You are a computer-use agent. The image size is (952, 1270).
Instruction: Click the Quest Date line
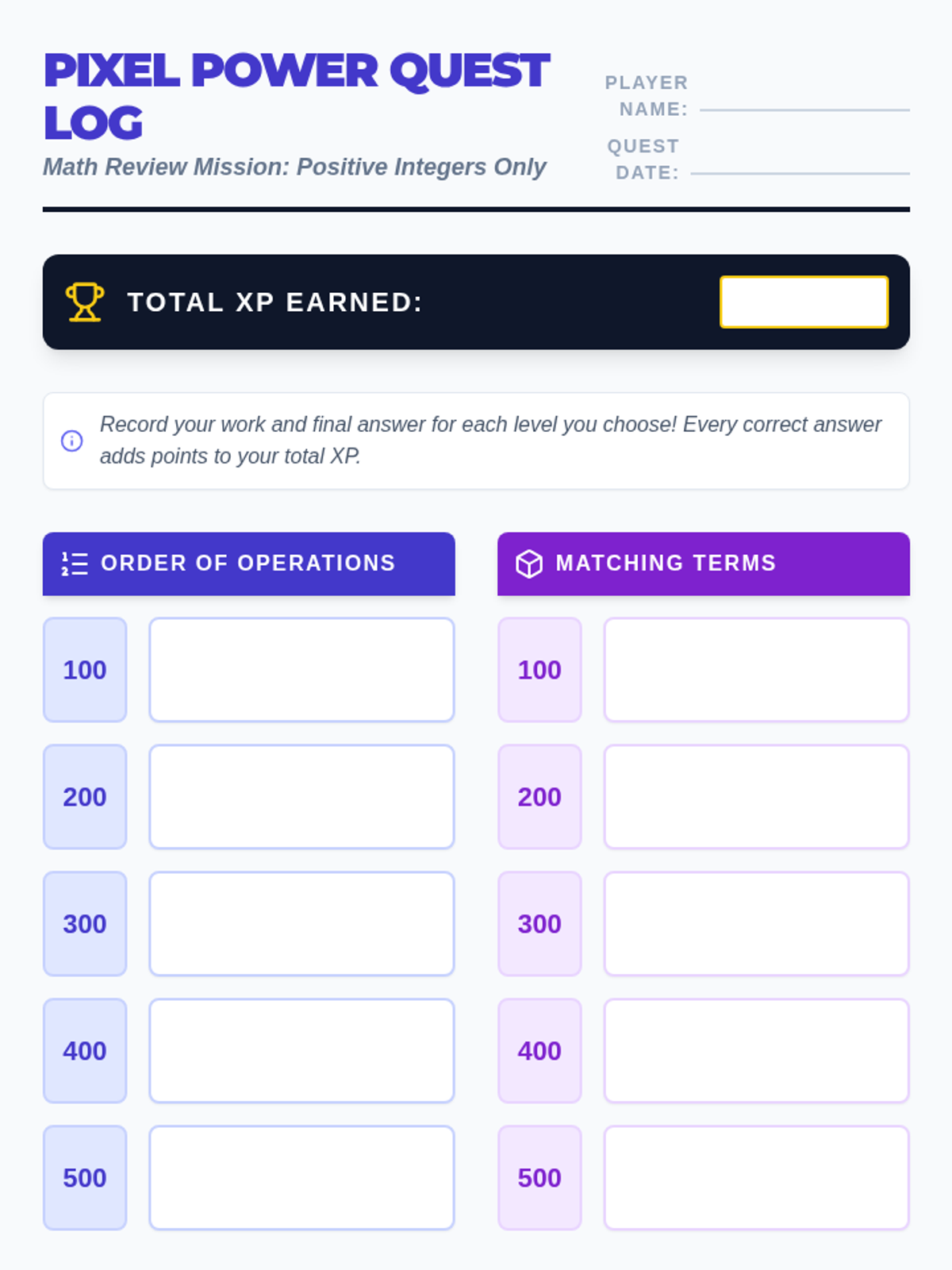tap(800, 171)
